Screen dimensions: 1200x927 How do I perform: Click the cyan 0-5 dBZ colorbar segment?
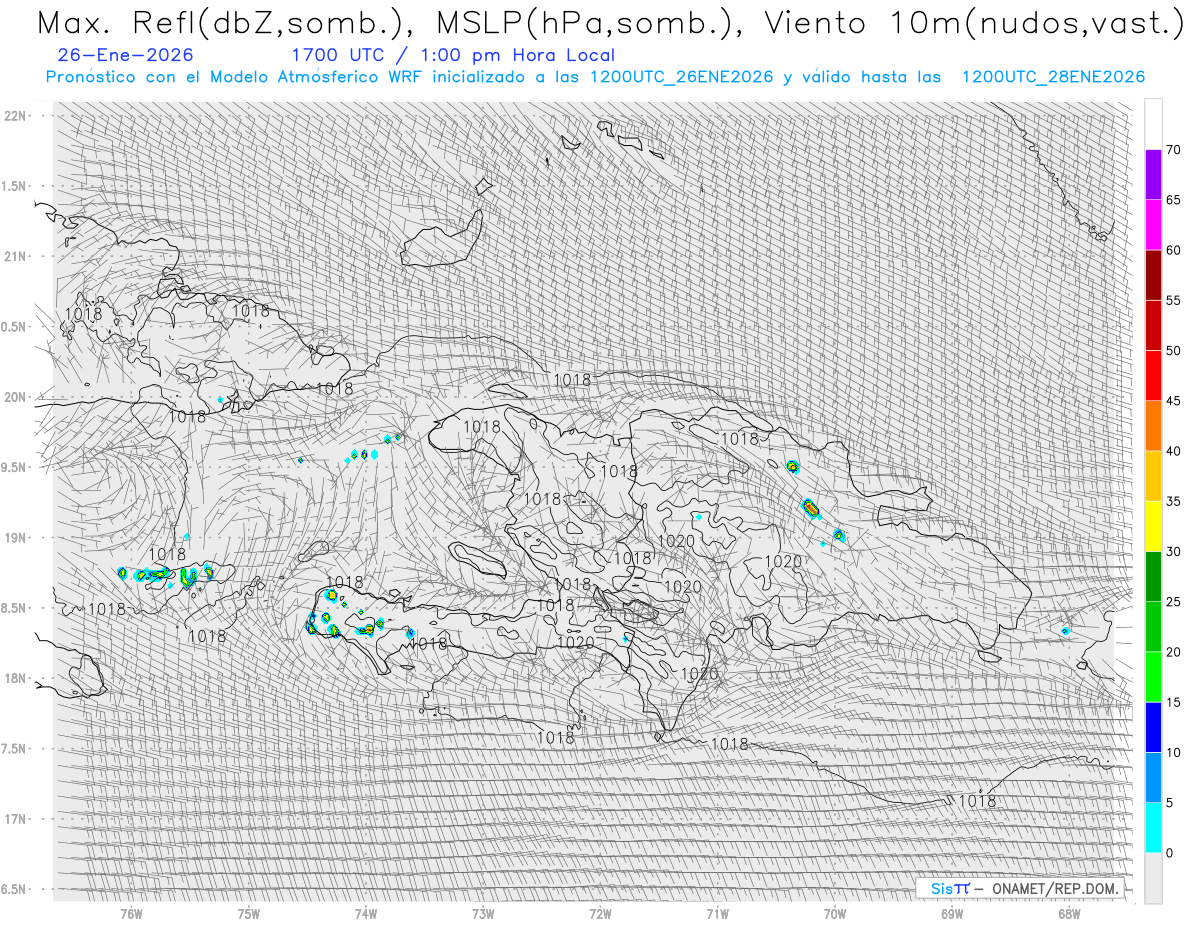tap(1153, 828)
